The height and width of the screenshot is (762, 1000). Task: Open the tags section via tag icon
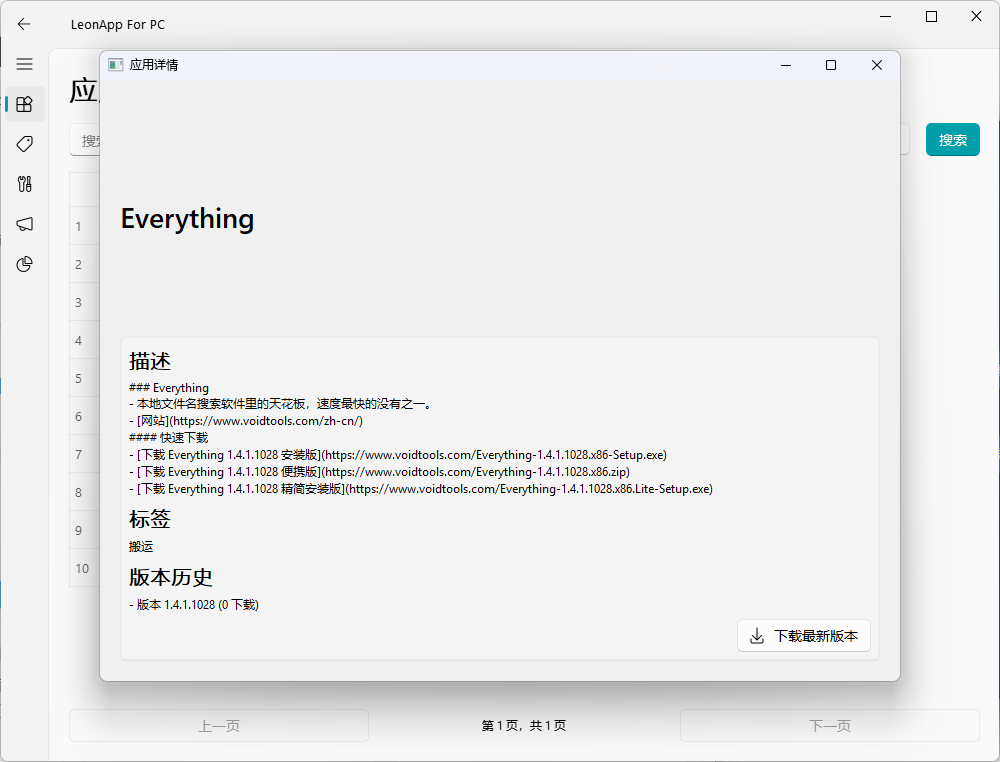24,144
